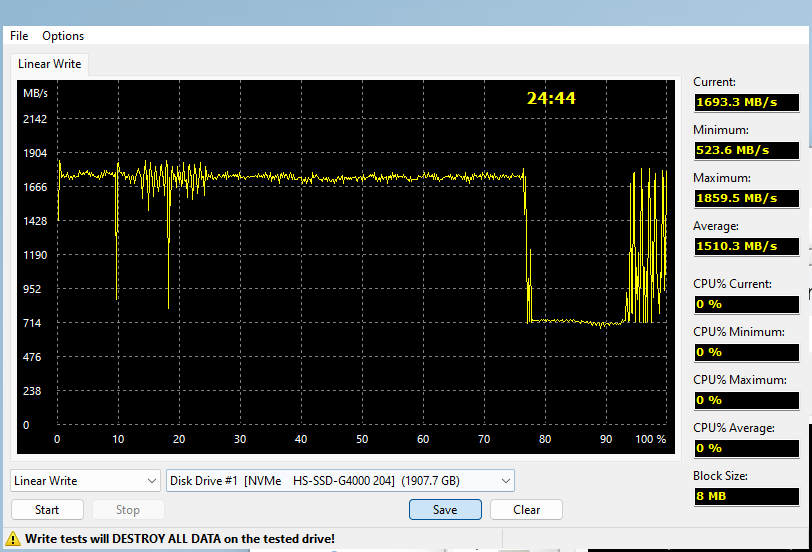Click the Save button

pos(445,510)
